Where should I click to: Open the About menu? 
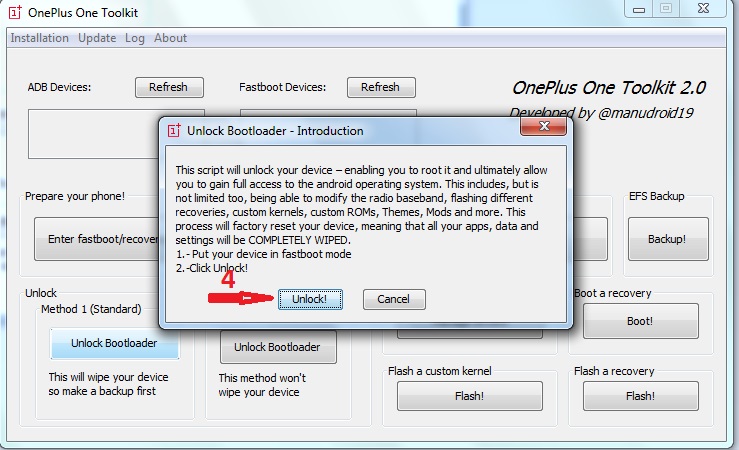coord(171,38)
